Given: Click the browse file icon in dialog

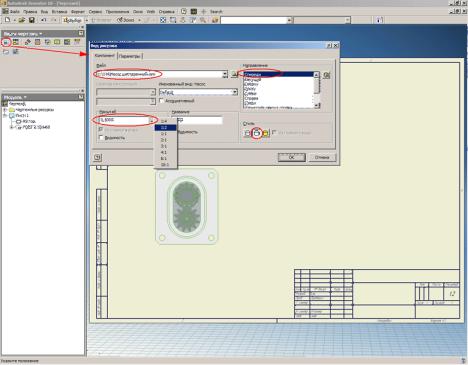Looking at the screenshot, I should pyautogui.click(x=234, y=74).
